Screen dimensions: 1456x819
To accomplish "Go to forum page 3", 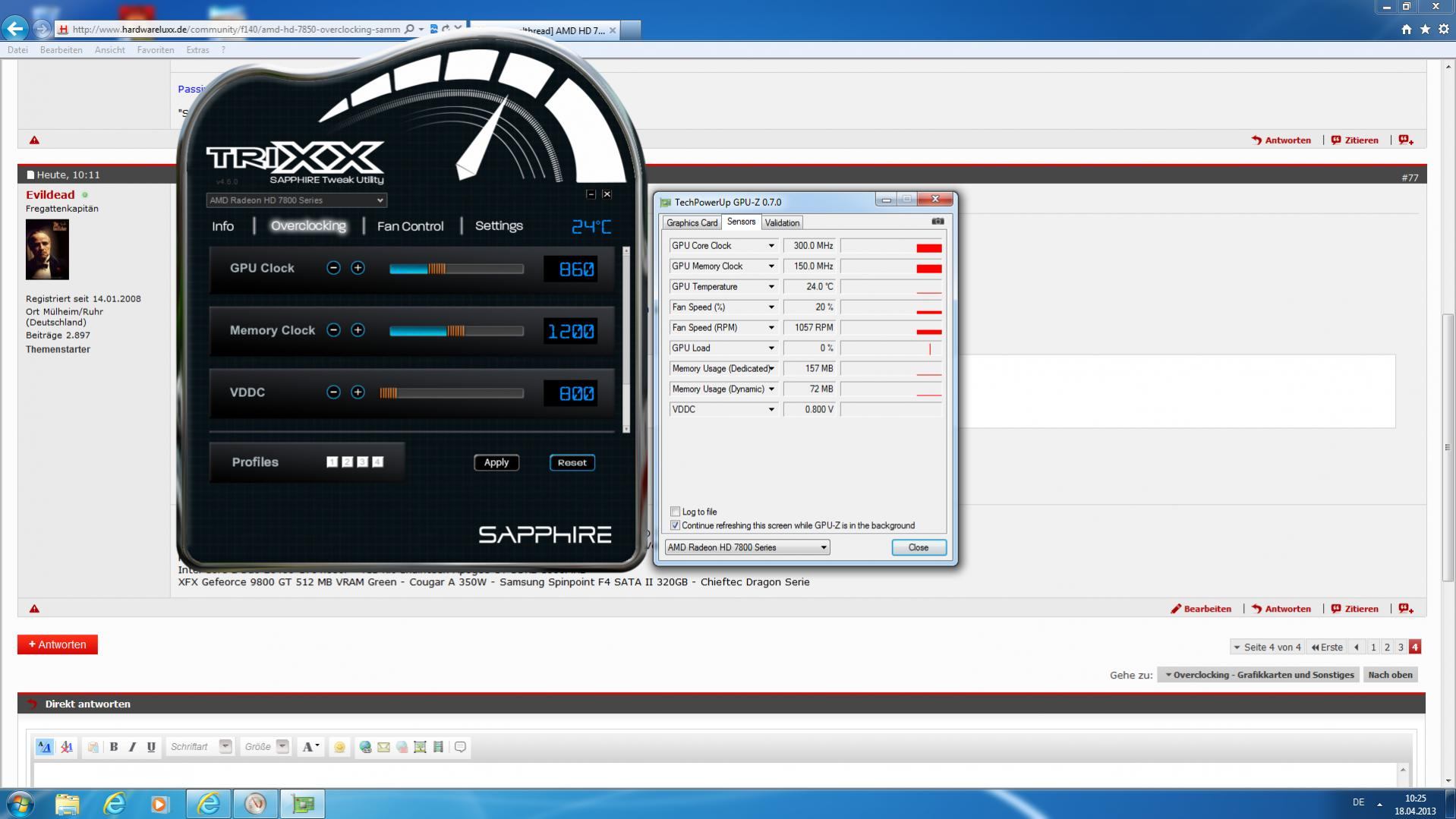I will 1401,647.
